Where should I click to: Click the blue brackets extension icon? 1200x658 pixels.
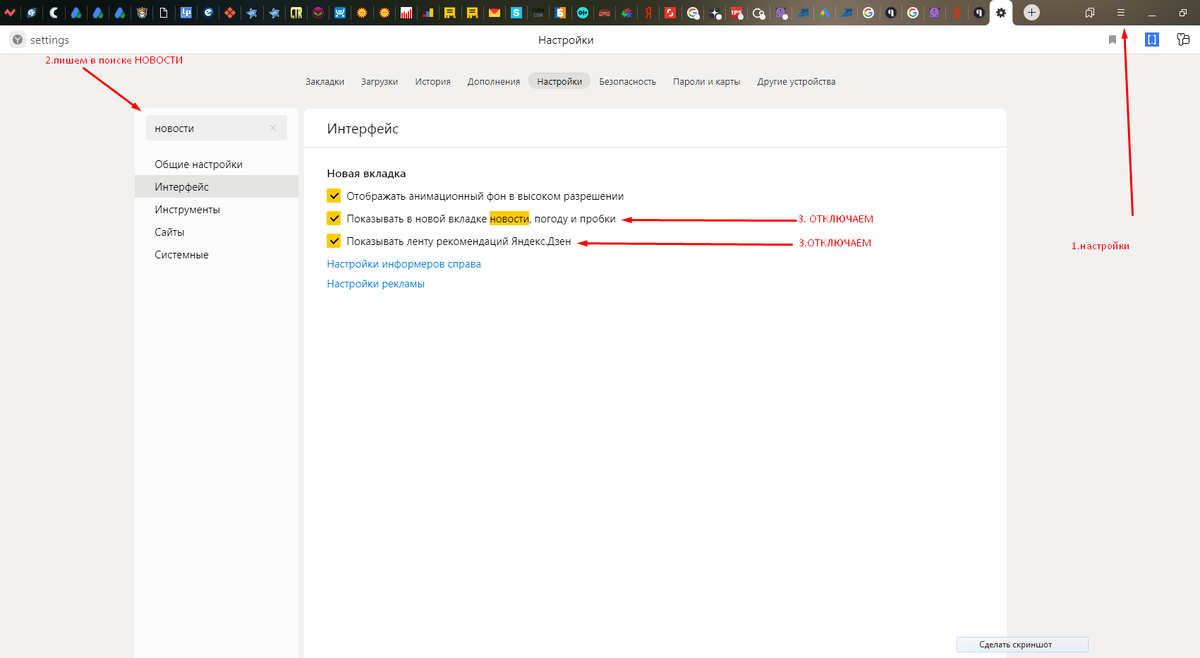point(1152,40)
